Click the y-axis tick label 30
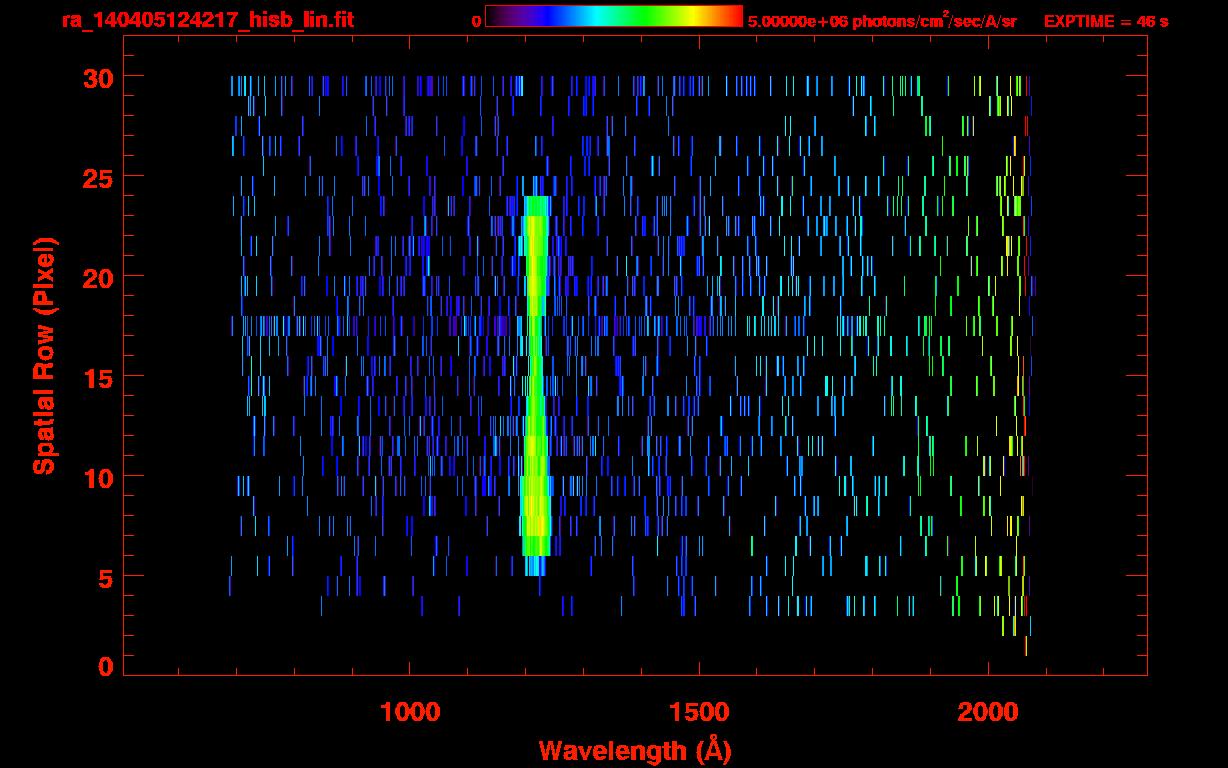The image size is (1228, 768). [98, 77]
